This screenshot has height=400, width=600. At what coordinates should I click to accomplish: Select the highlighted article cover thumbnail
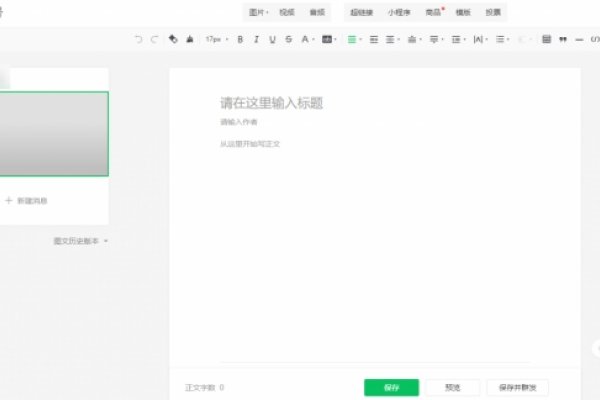pyautogui.click(x=54, y=134)
